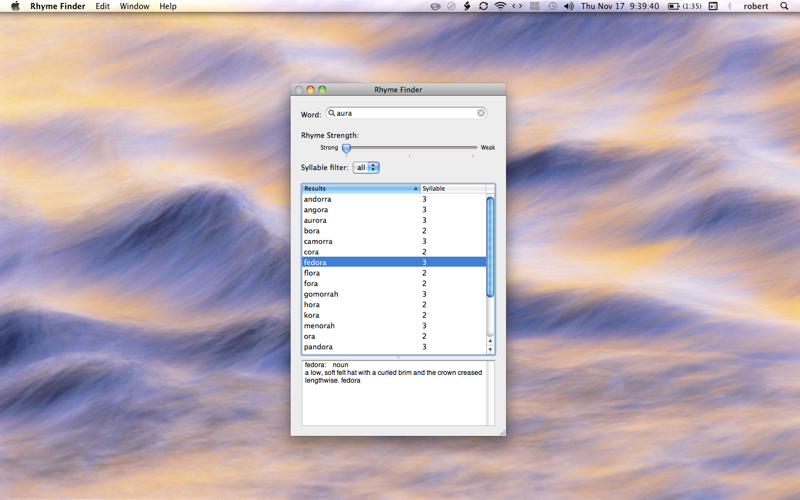Click into the Word search field
This screenshot has height=500, width=800.
point(406,113)
